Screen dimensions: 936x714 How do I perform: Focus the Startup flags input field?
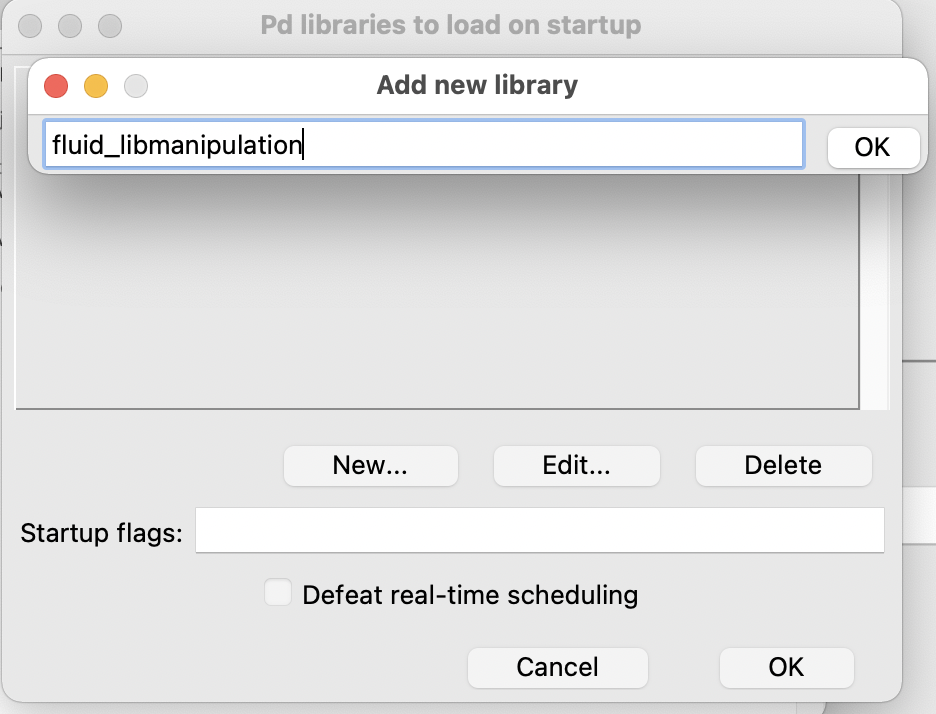coord(540,530)
